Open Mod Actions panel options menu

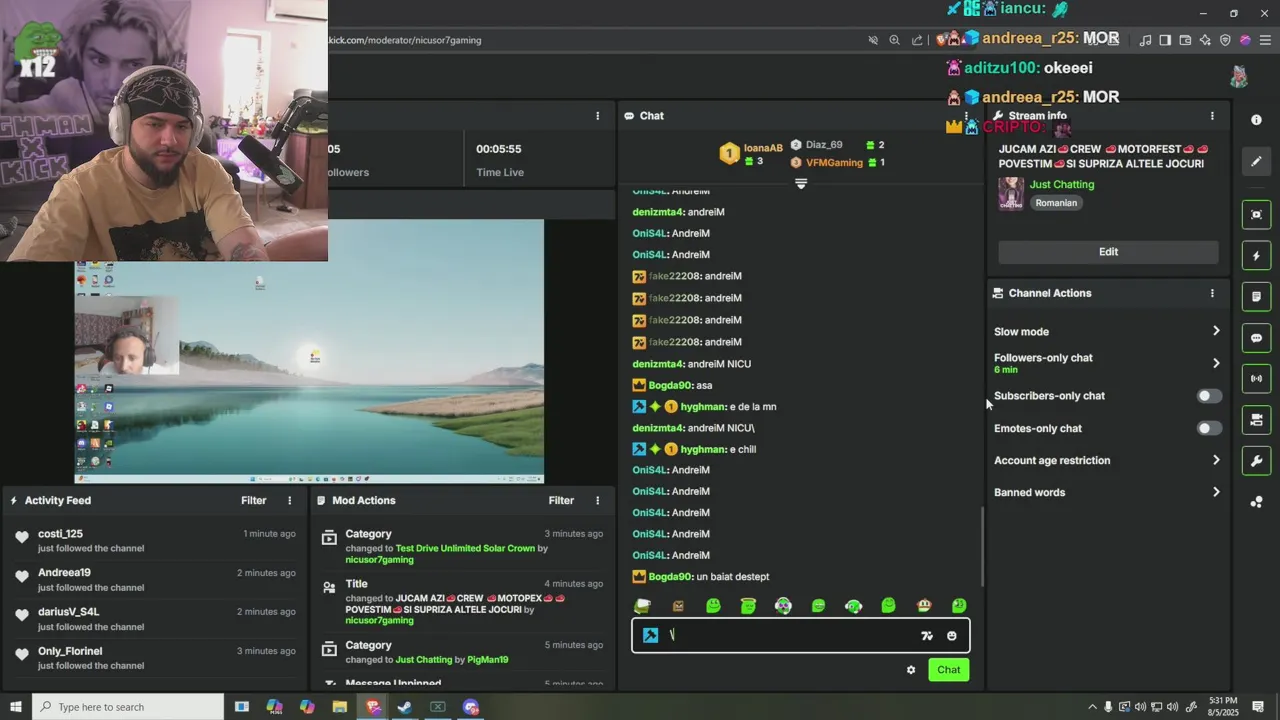598,500
